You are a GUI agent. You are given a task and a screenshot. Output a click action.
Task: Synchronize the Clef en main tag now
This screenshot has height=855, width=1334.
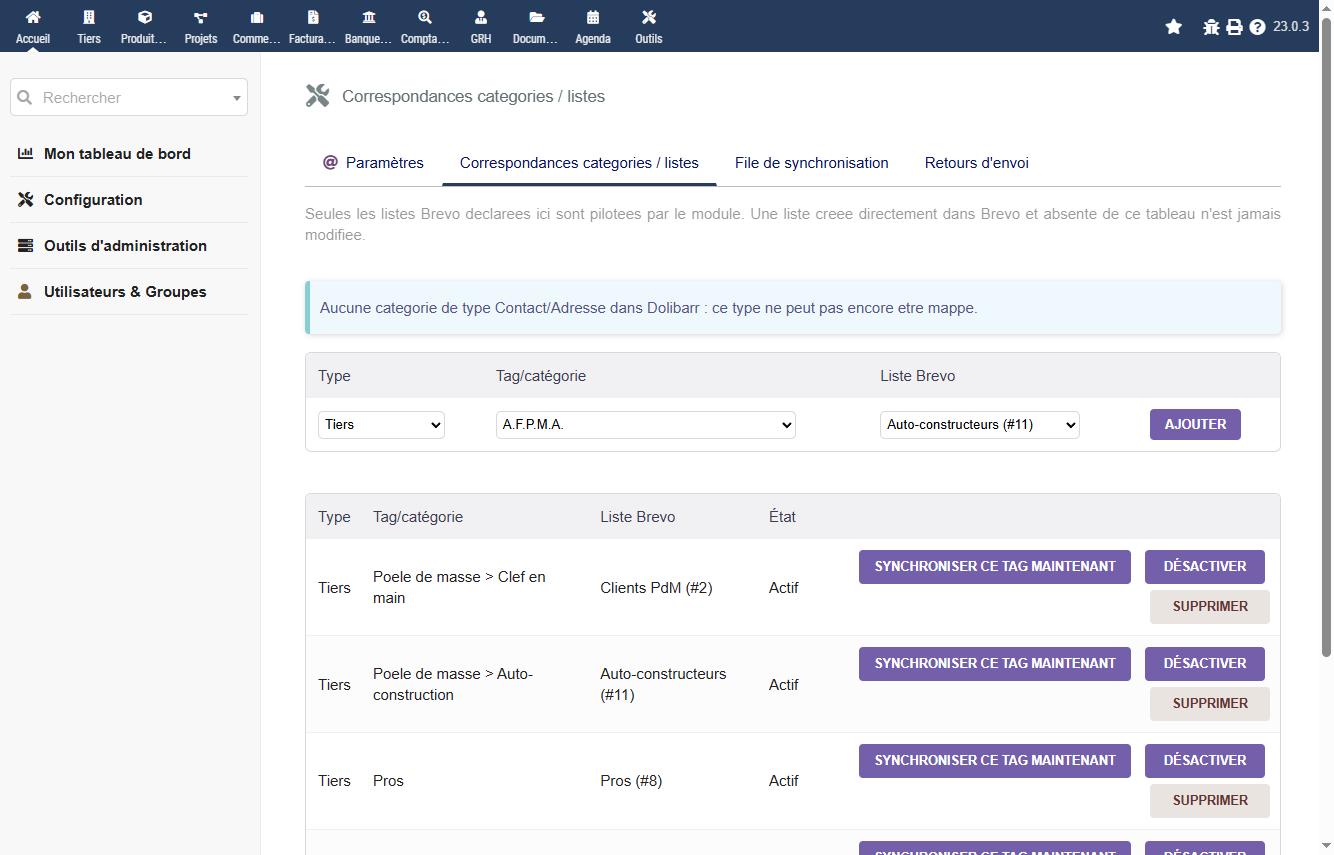(x=995, y=566)
